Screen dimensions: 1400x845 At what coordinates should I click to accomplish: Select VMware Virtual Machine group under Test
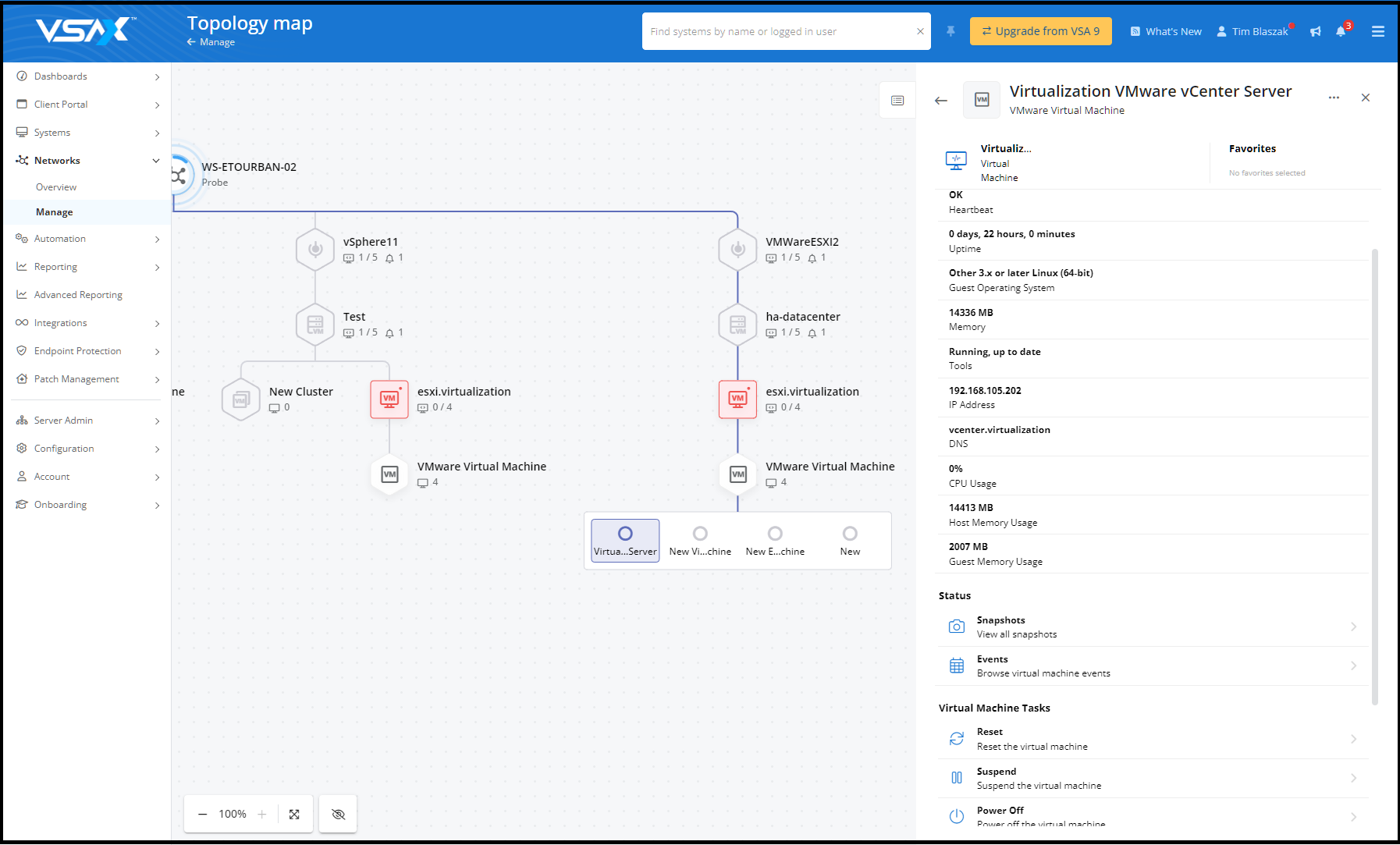coord(389,474)
